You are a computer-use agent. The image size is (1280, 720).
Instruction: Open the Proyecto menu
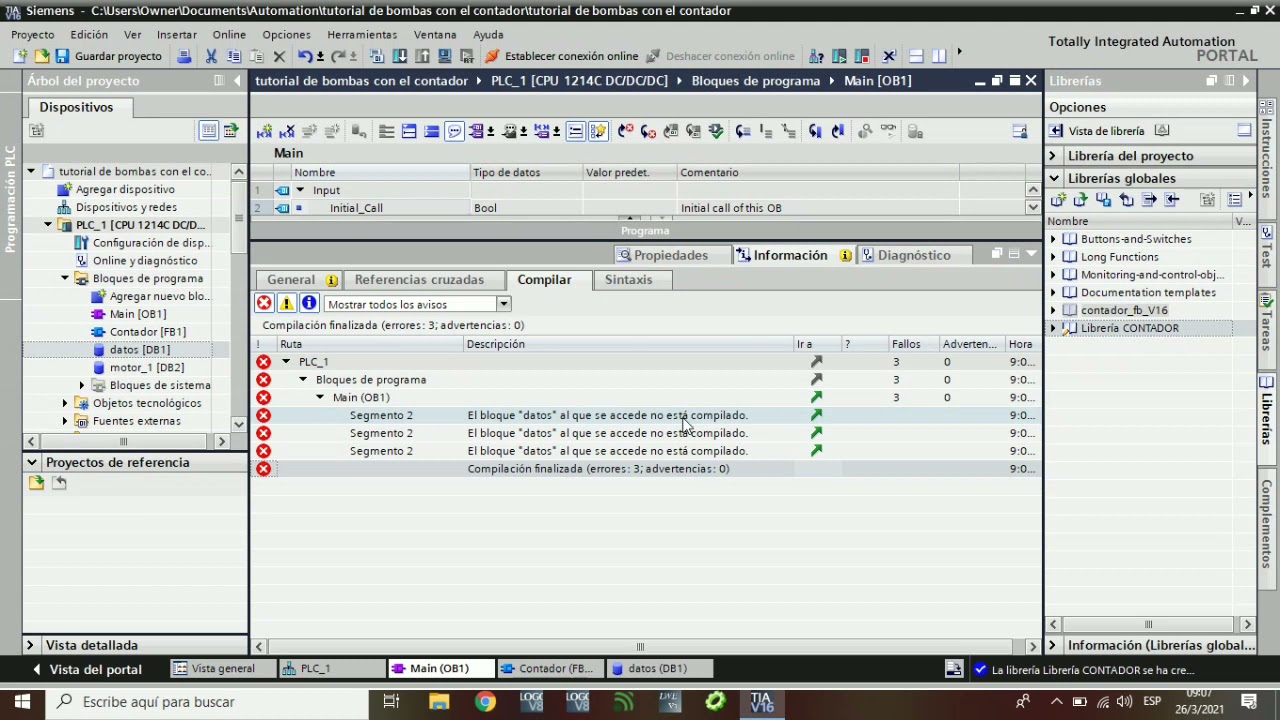pos(33,34)
